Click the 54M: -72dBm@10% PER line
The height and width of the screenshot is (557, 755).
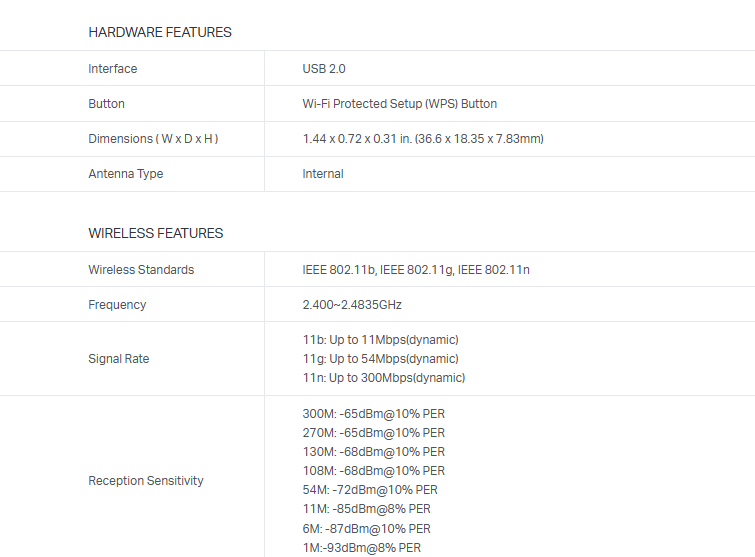pos(370,490)
